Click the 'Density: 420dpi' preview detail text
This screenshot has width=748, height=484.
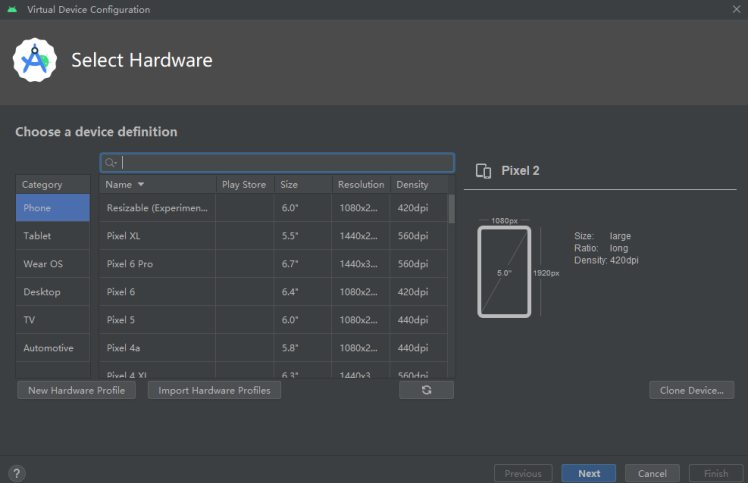pos(606,260)
